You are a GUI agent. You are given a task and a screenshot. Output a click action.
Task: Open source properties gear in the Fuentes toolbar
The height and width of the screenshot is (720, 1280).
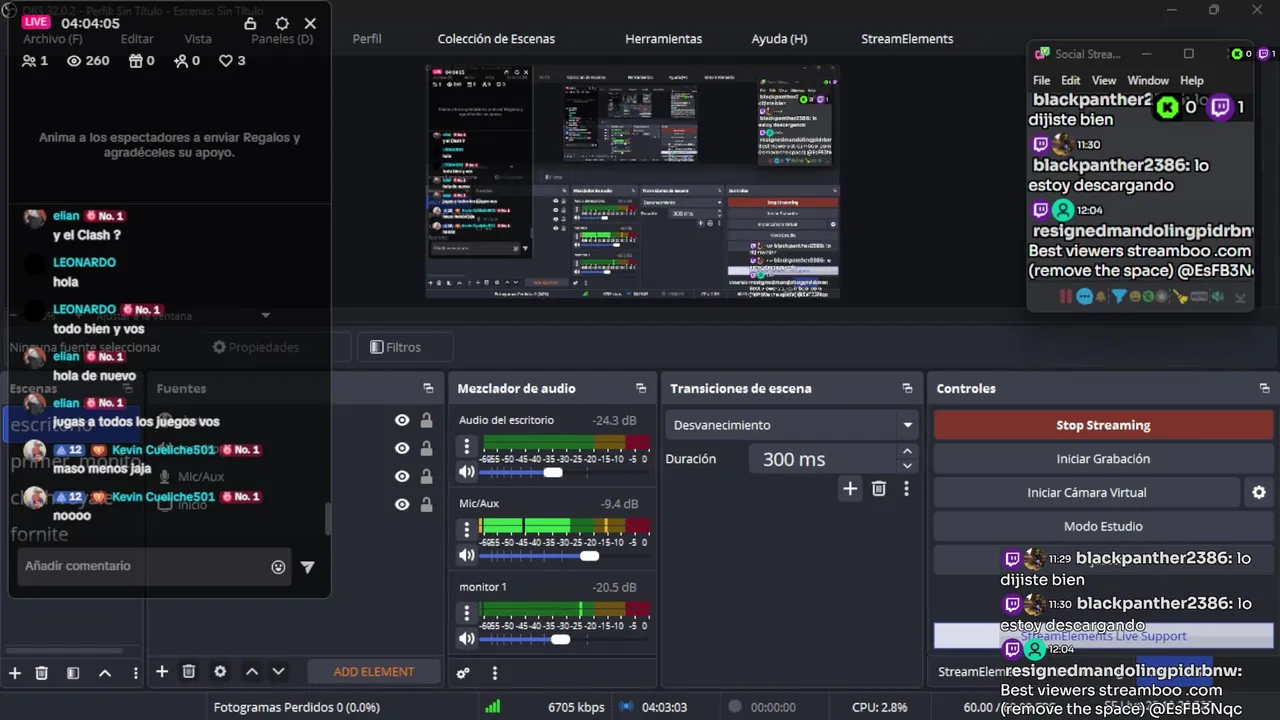click(x=220, y=672)
